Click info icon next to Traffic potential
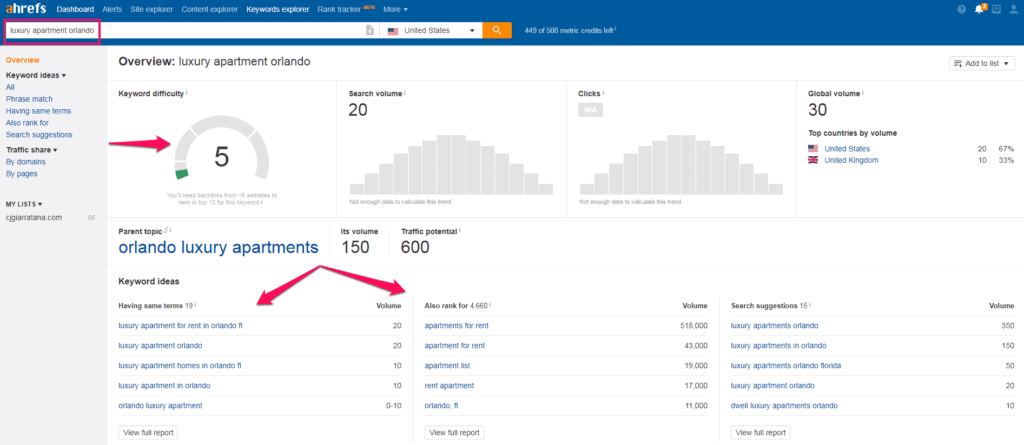This screenshot has width=1024, height=445. click(x=459, y=230)
